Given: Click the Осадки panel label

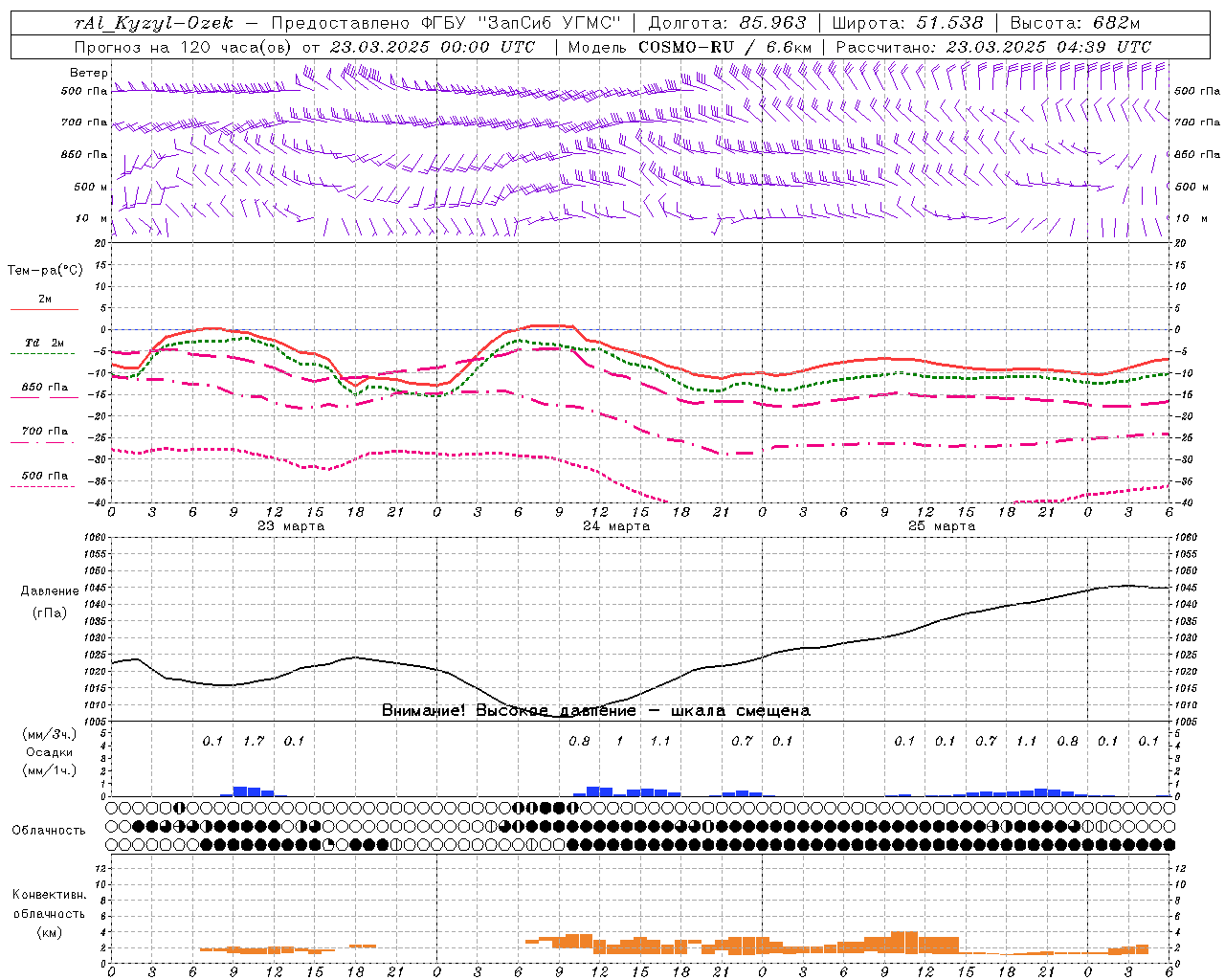Looking at the screenshot, I should [x=50, y=752].
